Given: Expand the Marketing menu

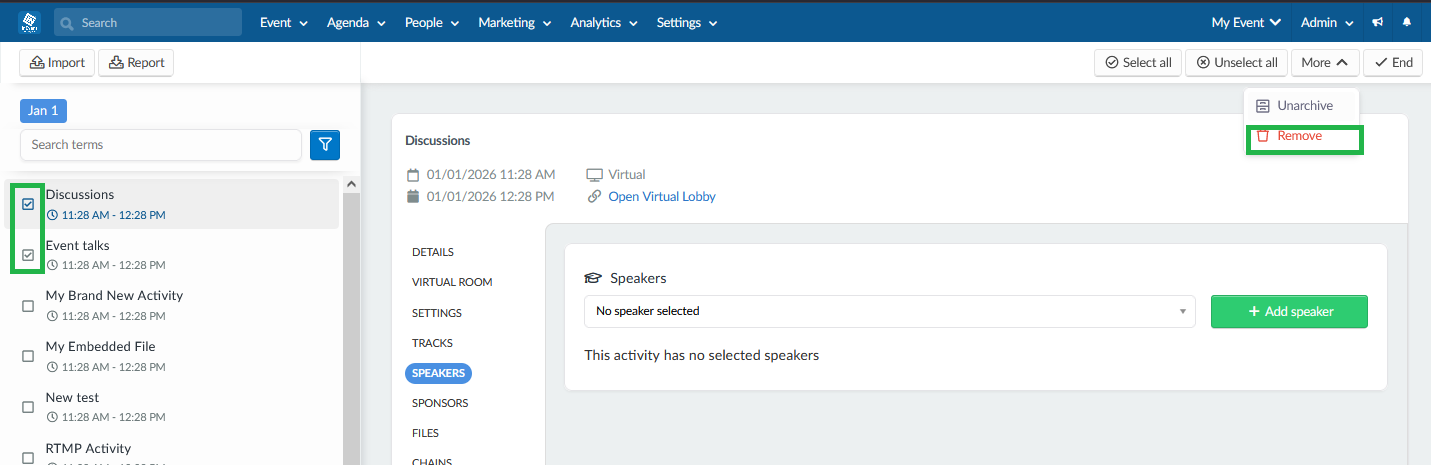Looking at the screenshot, I should (514, 22).
